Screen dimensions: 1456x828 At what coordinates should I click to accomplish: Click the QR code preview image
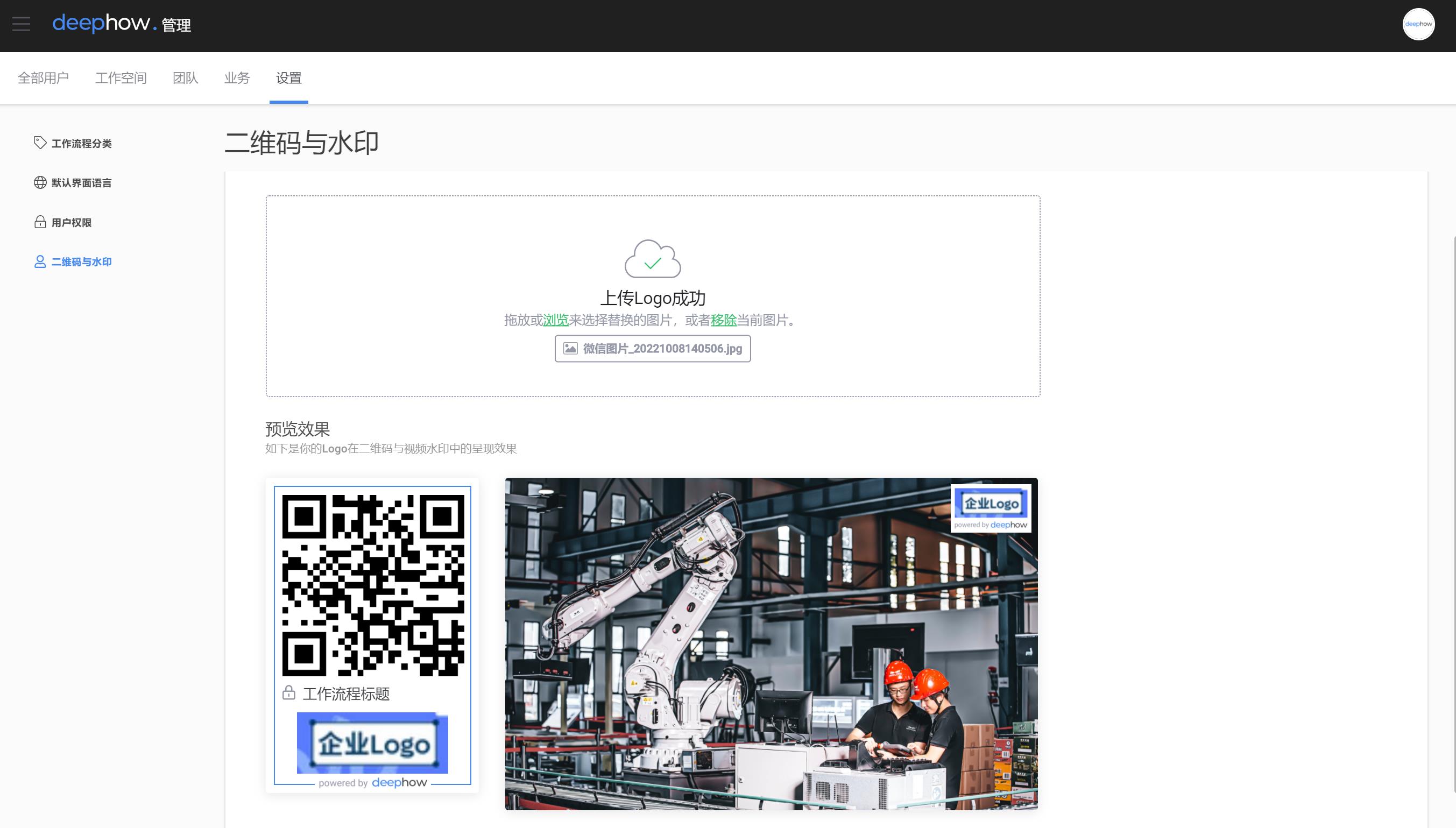tap(373, 585)
